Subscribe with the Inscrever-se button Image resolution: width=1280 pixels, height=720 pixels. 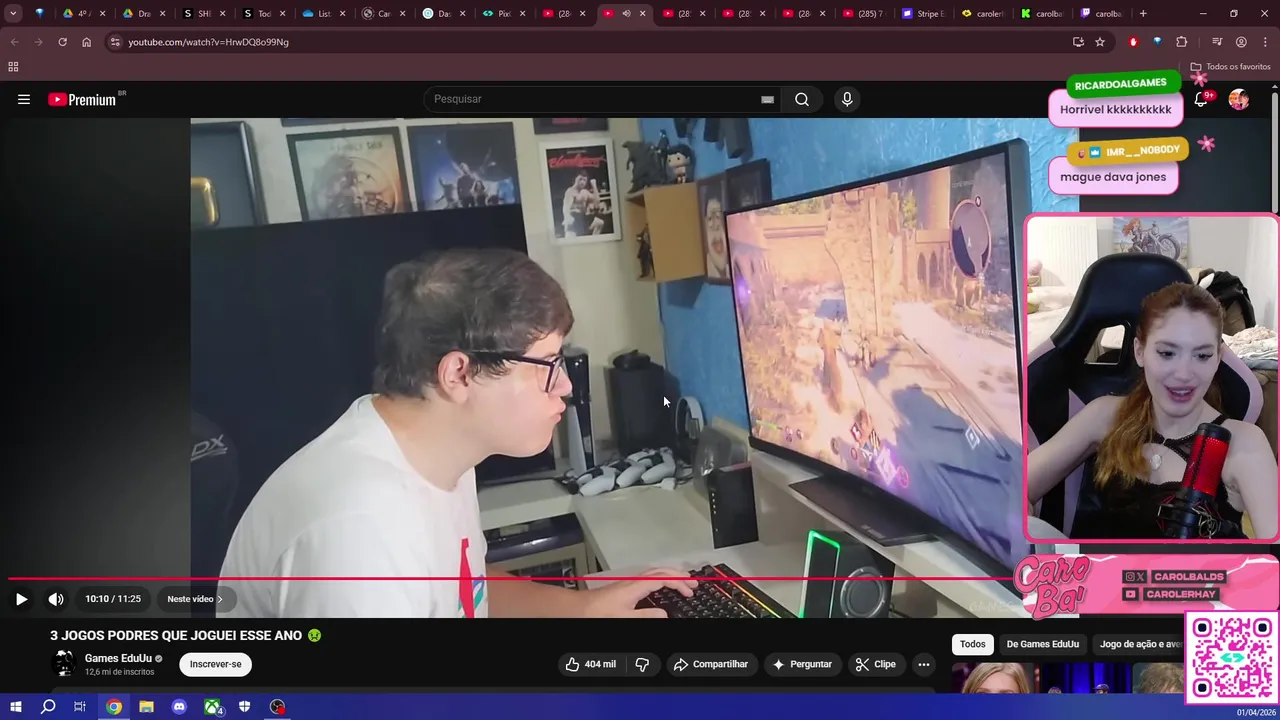216,664
